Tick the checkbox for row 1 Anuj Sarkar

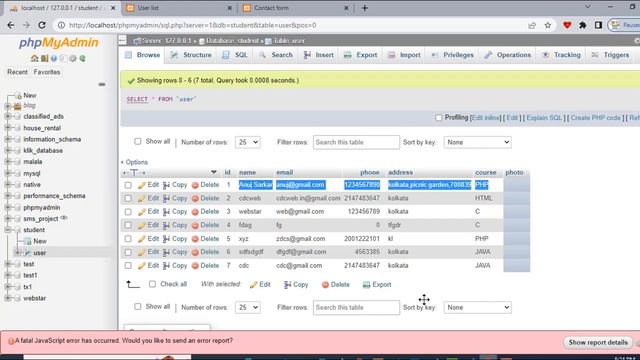click(x=128, y=185)
